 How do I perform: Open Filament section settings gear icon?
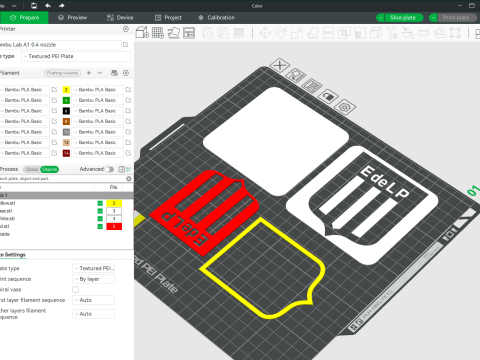point(126,73)
